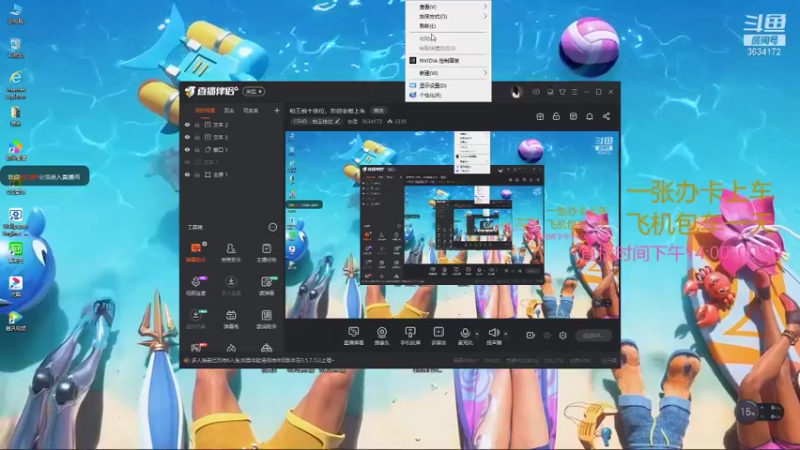This screenshot has width=800, height=450.
Task: Toggle visibility of the 窗口 1 source
Action: point(187,149)
